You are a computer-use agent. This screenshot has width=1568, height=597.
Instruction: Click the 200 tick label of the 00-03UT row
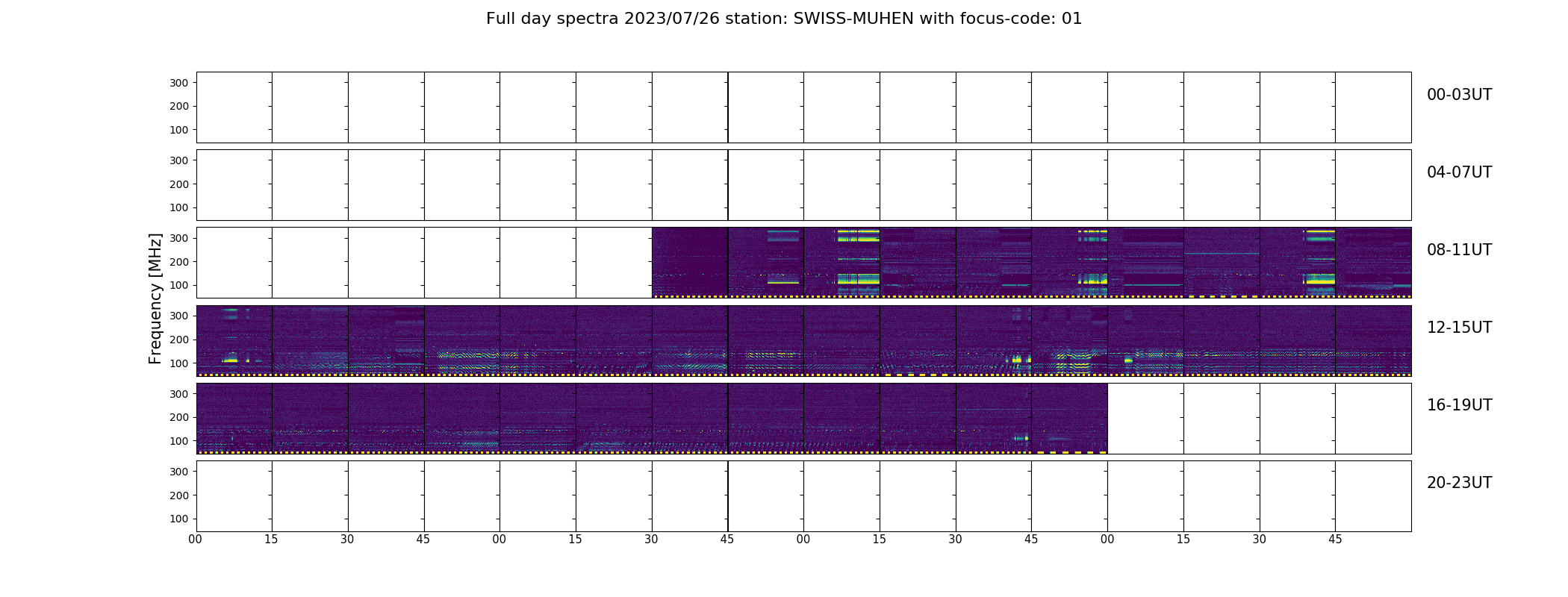coord(179,107)
